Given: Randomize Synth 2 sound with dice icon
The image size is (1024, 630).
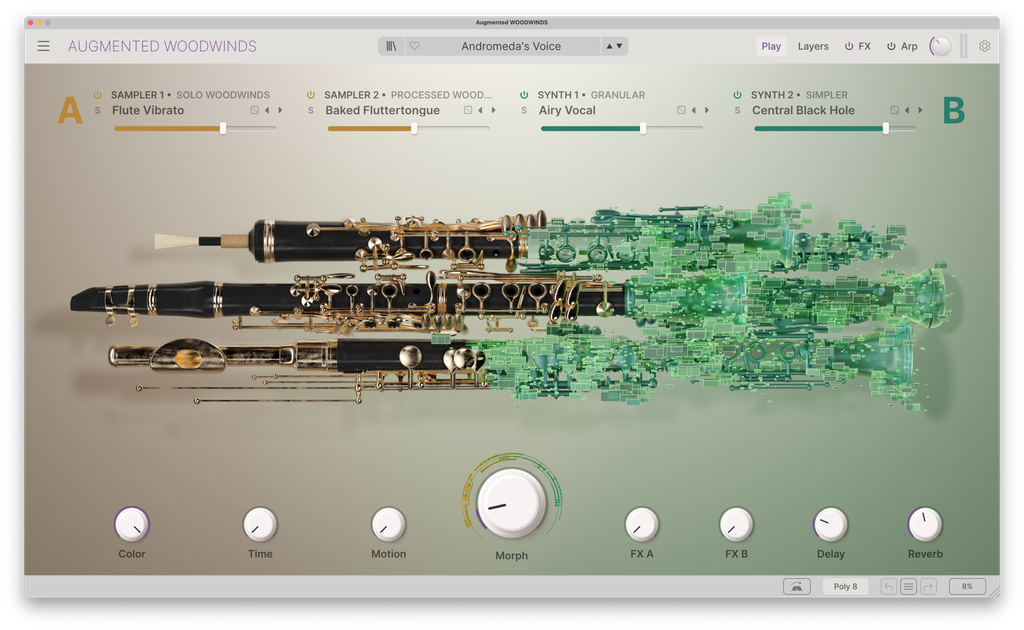Looking at the screenshot, I should tap(895, 110).
